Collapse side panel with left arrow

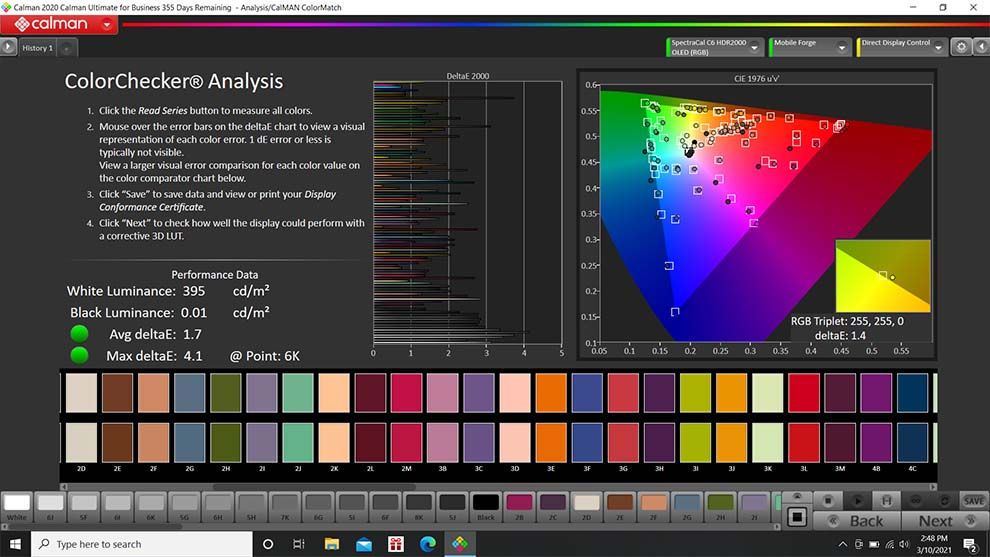click(981, 47)
